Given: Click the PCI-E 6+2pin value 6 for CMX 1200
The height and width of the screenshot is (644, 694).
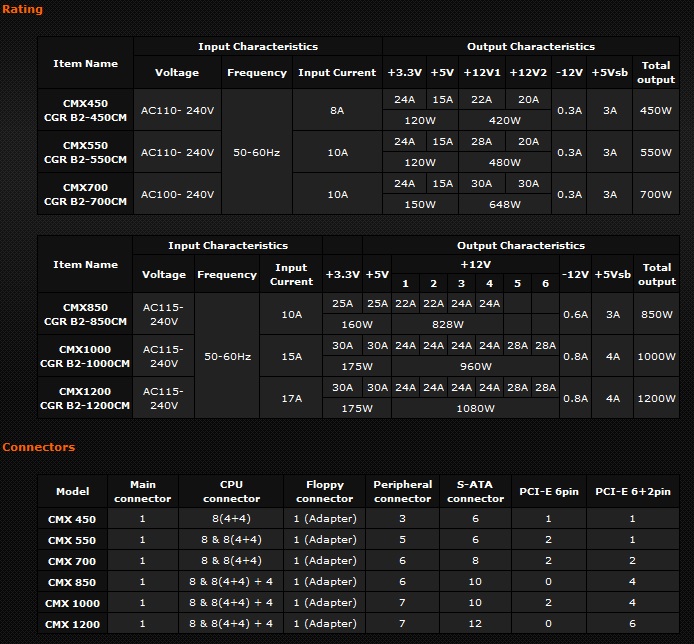Looking at the screenshot, I should tap(632, 624).
